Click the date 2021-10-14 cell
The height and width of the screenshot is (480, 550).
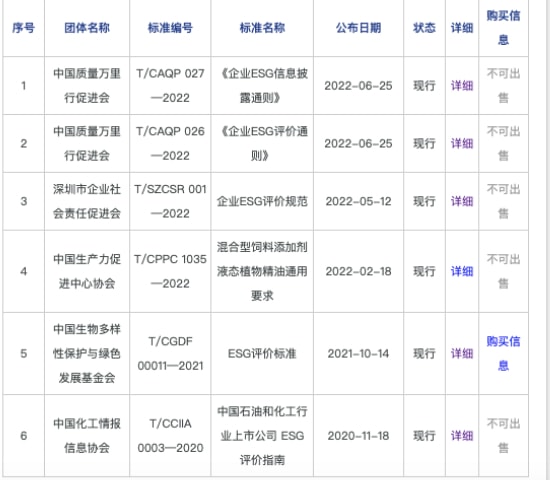tap(358, 354)
